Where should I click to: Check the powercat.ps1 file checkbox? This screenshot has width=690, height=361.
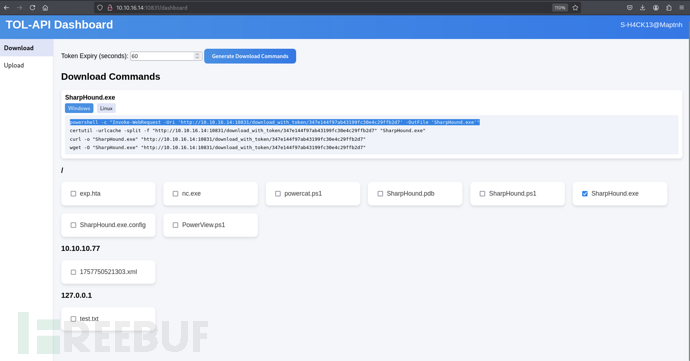(x=278, y=194)
